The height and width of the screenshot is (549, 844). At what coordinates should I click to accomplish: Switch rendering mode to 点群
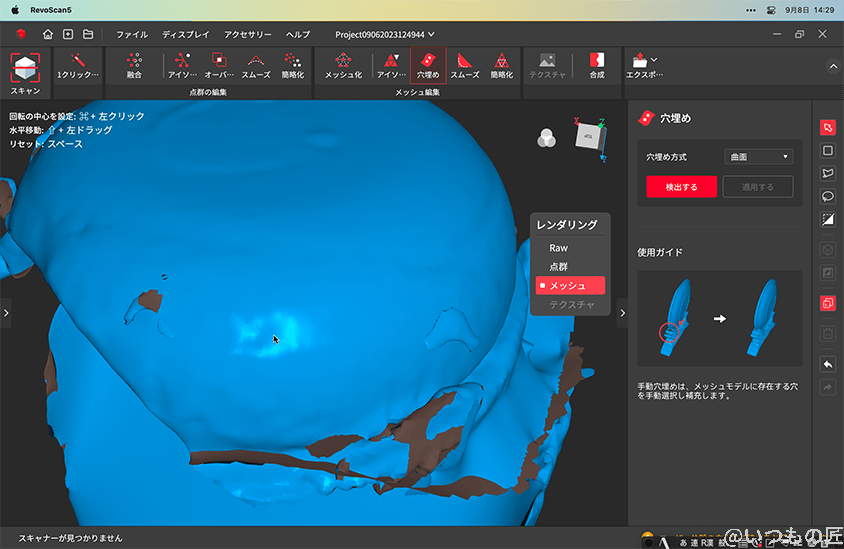click(x=558, y=266)
